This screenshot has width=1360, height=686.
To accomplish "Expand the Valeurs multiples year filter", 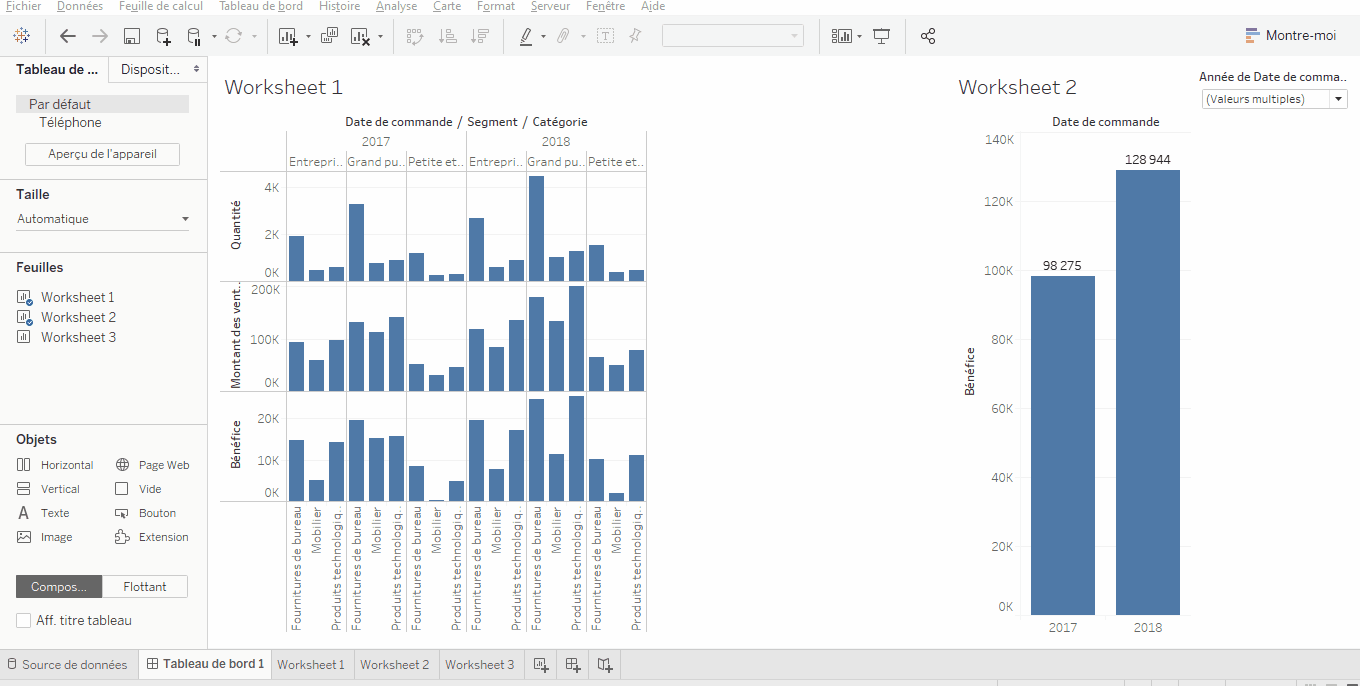I will click(x=1275, y=99).
